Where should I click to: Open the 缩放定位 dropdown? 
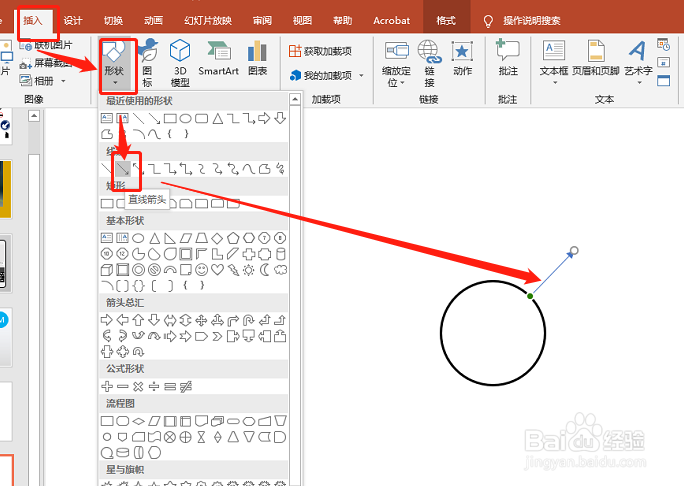[396, 64]
